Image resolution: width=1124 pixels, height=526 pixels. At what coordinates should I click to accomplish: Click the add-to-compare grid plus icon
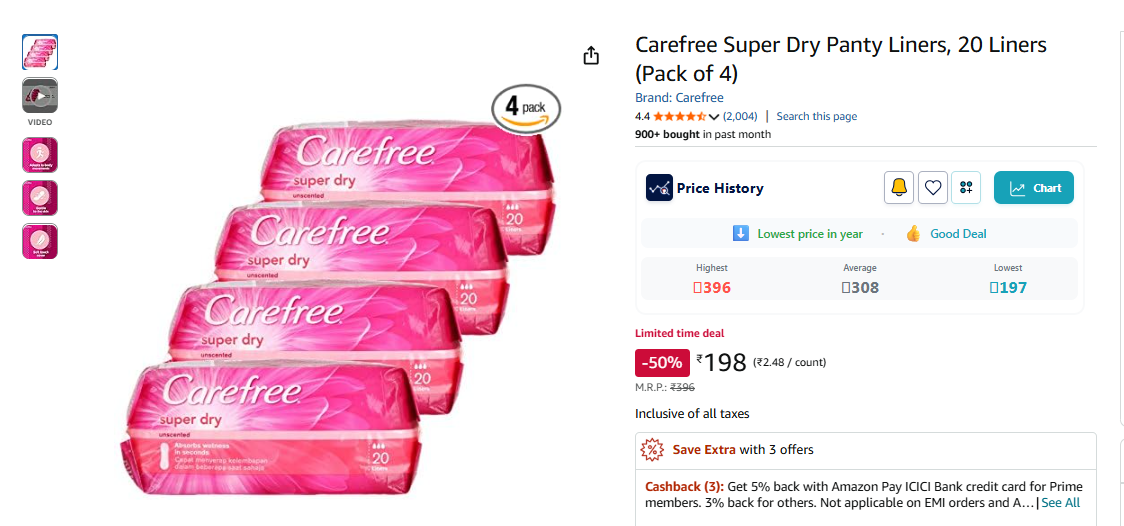click(x=966, y=188)
